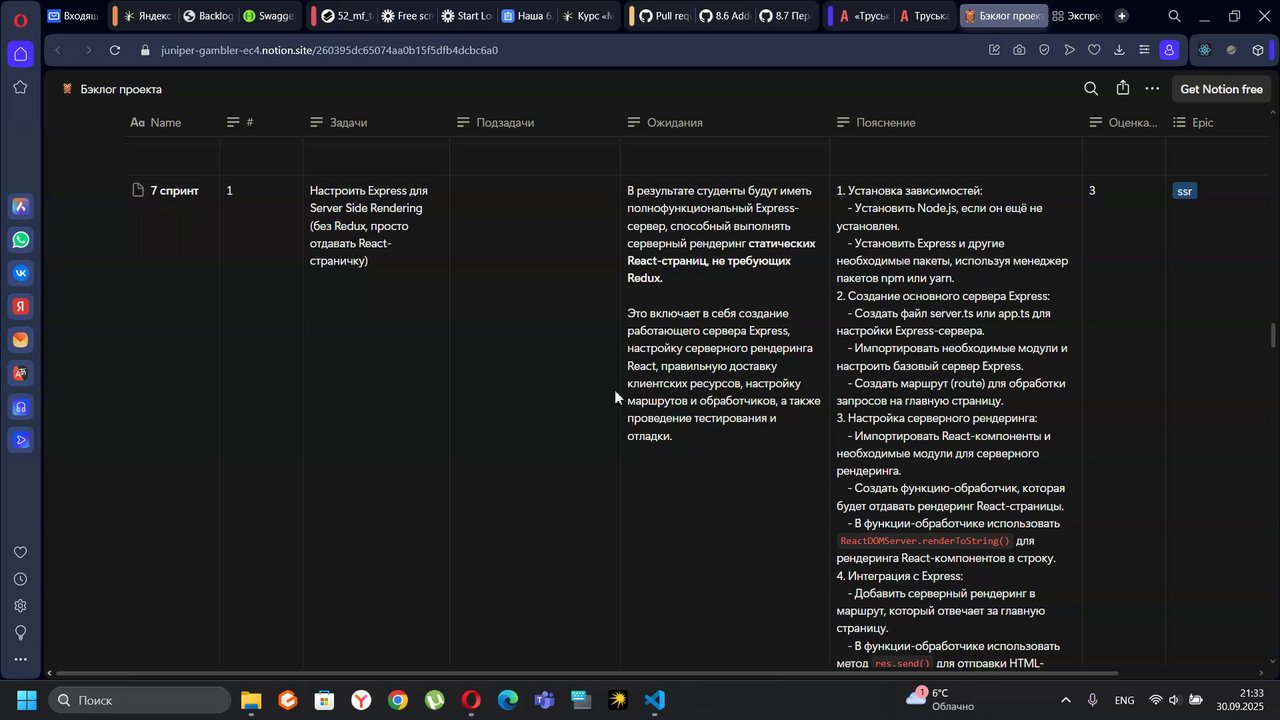Open the Flow send icon in sidebar
This screenshot has width=1280, height=720.
pos(20,440)
